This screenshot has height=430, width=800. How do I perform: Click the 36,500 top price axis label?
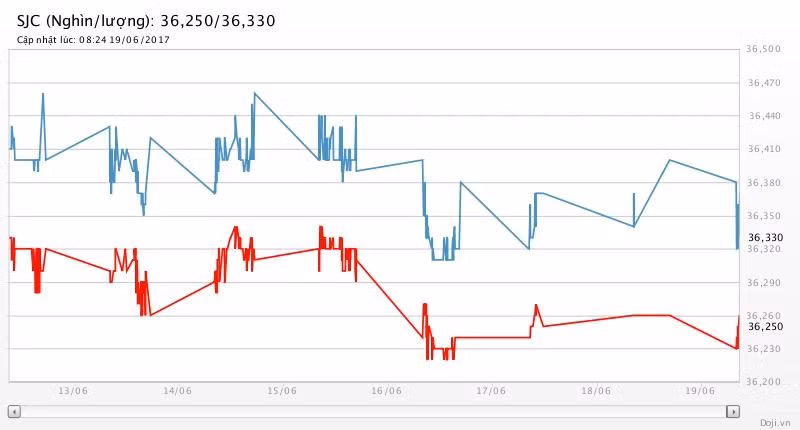point(764,49)
